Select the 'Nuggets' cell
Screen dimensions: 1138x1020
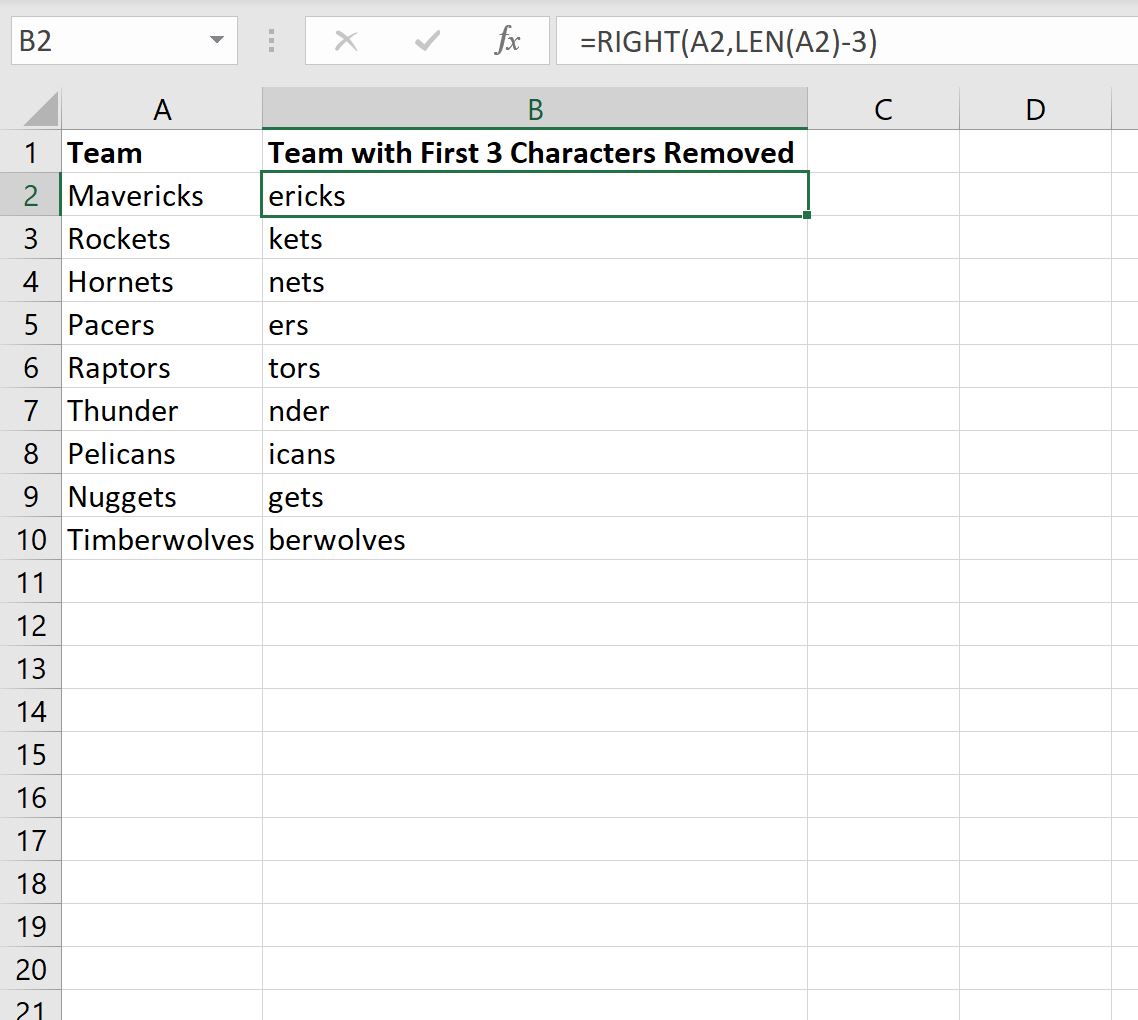pyautogui.click(x=162, y=497)
